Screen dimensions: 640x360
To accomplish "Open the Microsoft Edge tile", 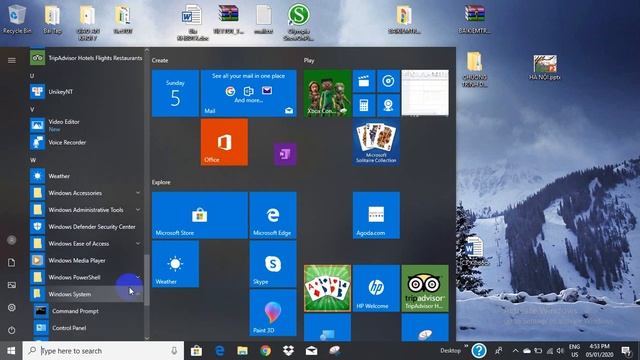I will pos(273,215).
